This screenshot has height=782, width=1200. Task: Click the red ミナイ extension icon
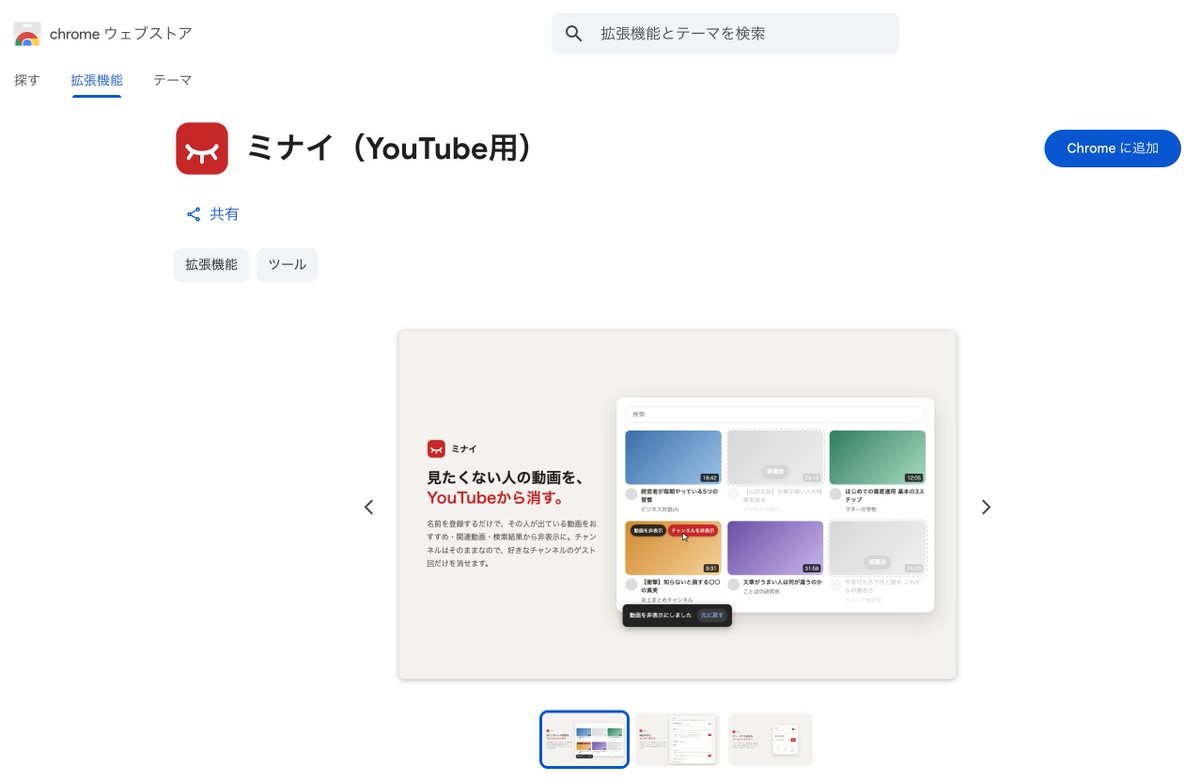202,148
